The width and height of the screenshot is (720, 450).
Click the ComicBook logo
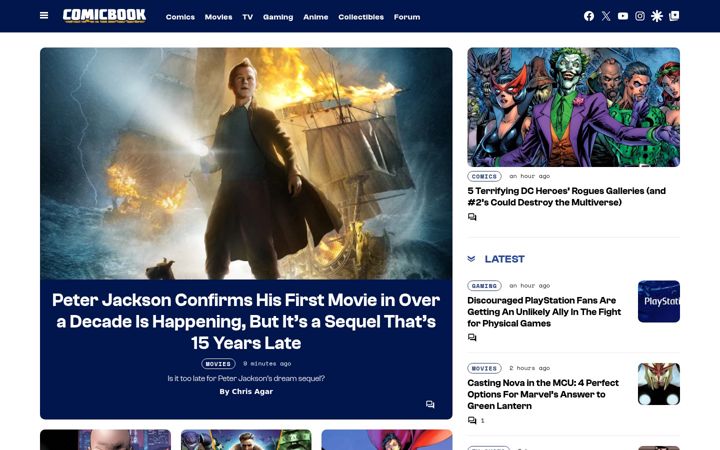point(104,16)
